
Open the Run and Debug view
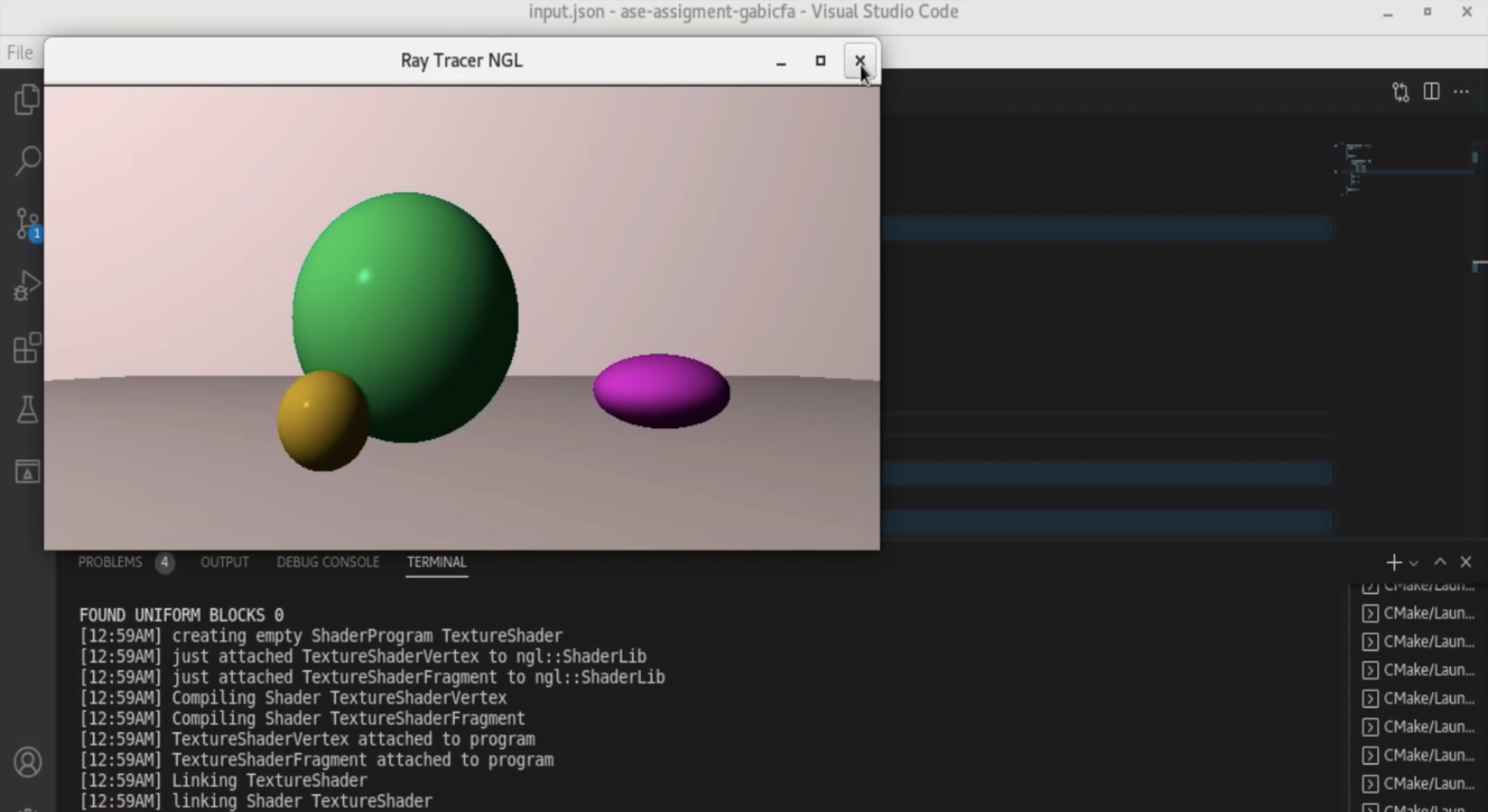[x=26, y=284]
